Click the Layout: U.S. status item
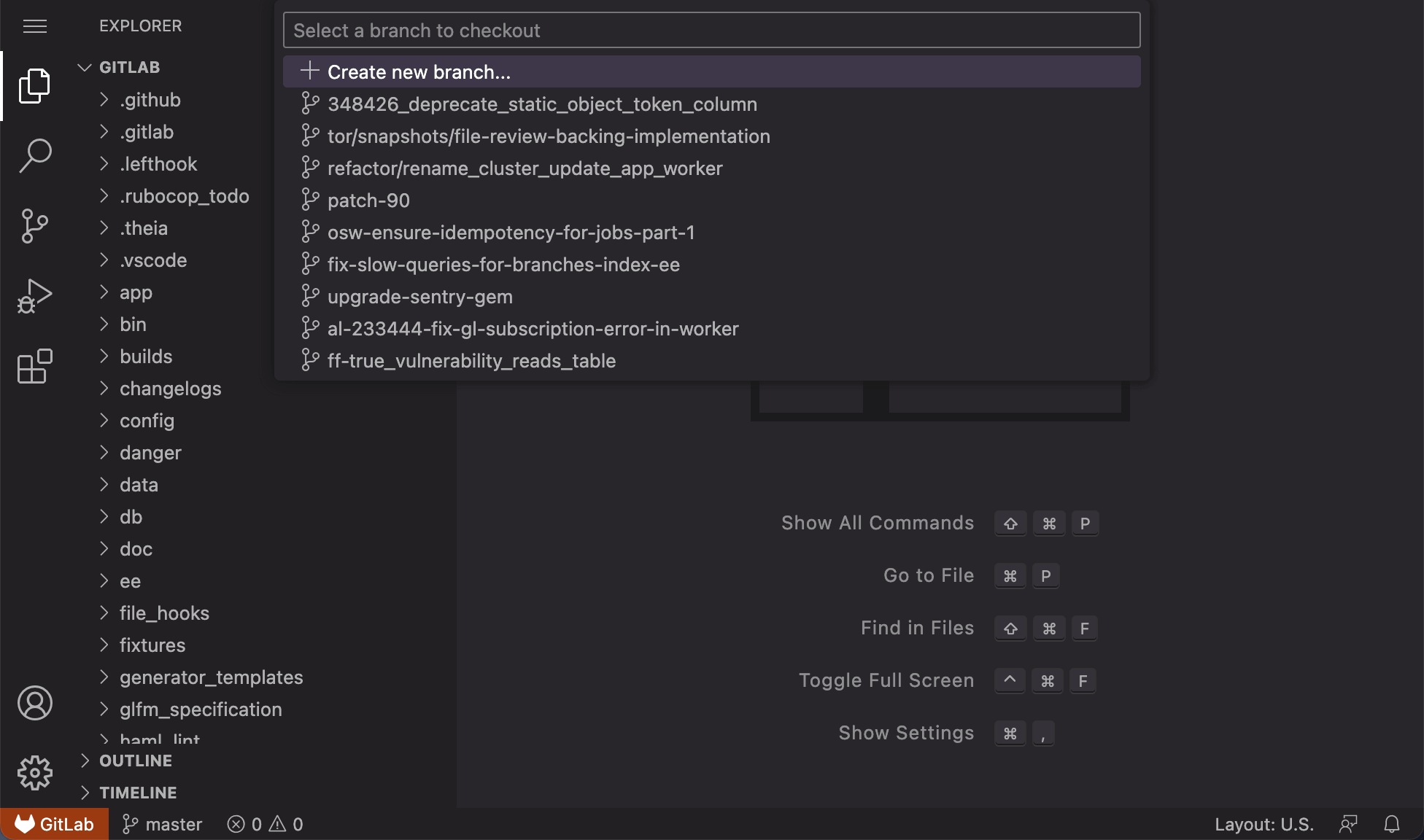Viewport: 1424px width, 840px height. tap(1264, 824)
